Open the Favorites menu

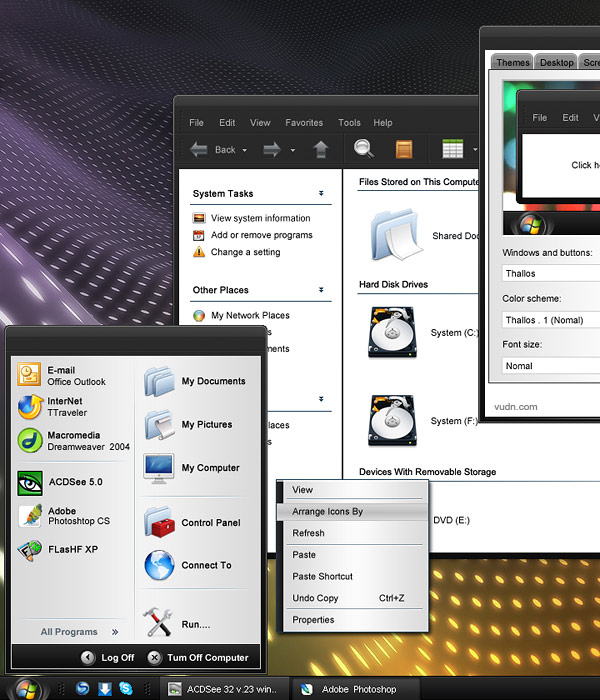304,122
